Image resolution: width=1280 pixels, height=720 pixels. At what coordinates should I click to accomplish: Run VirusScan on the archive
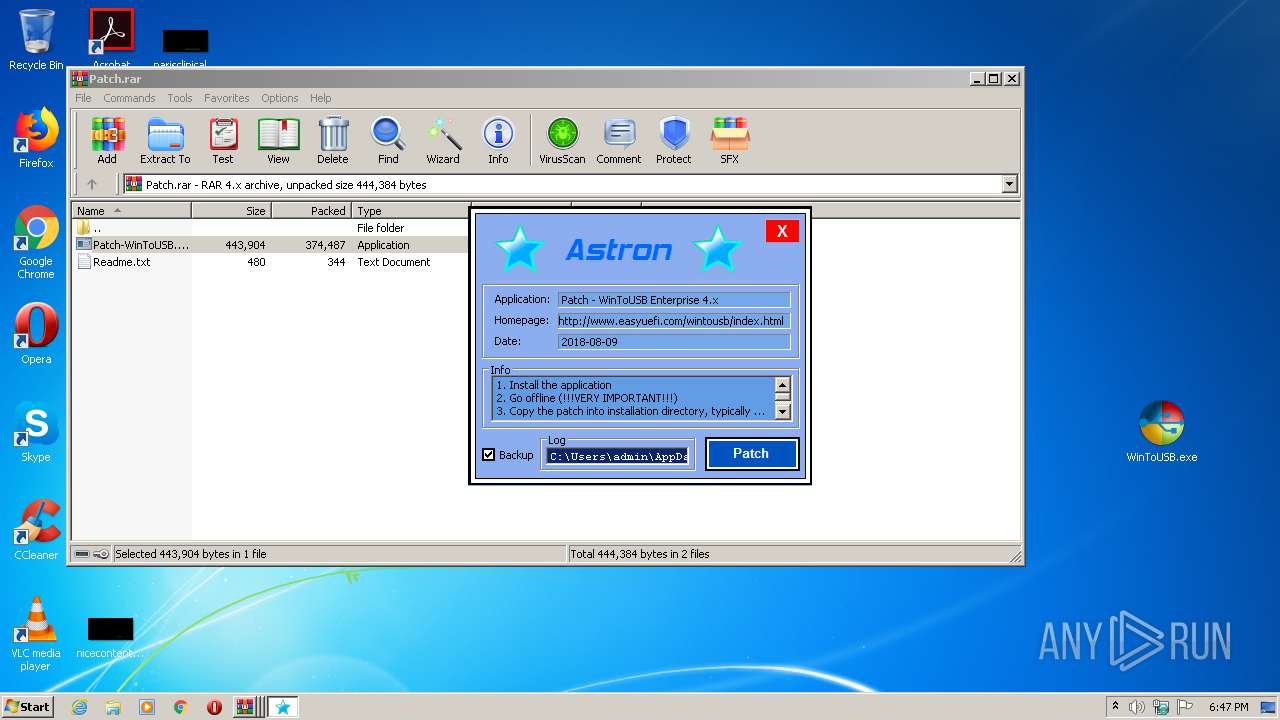coord(562,141)
